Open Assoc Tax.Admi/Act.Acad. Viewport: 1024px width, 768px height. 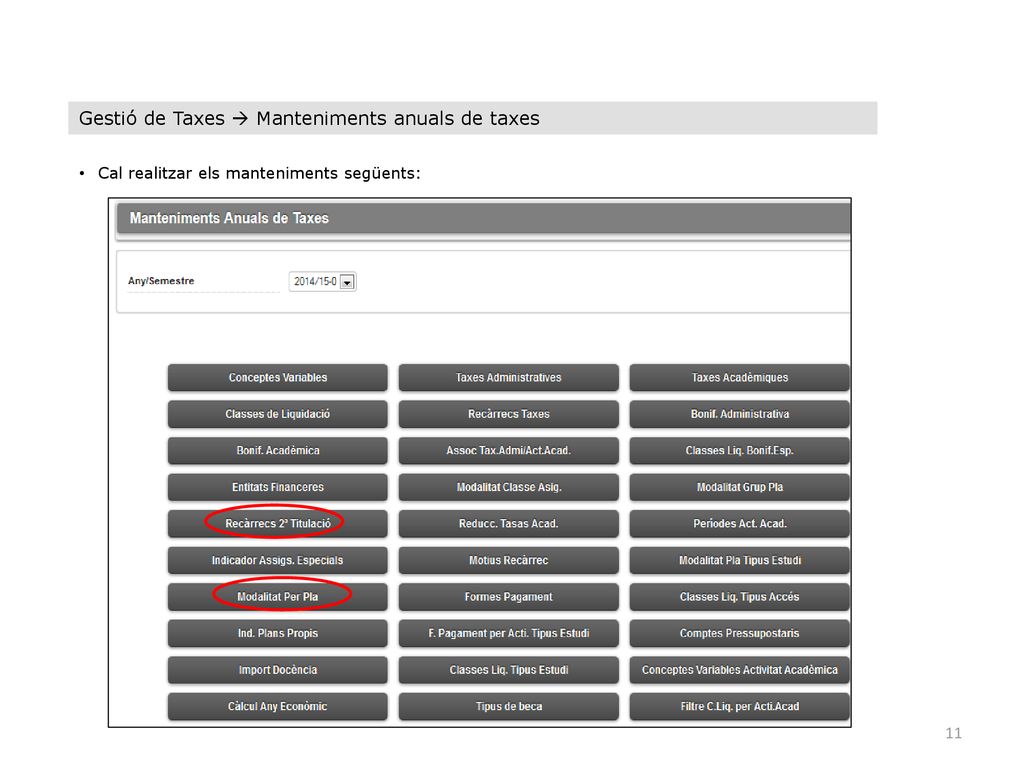(x=509, y=451)
